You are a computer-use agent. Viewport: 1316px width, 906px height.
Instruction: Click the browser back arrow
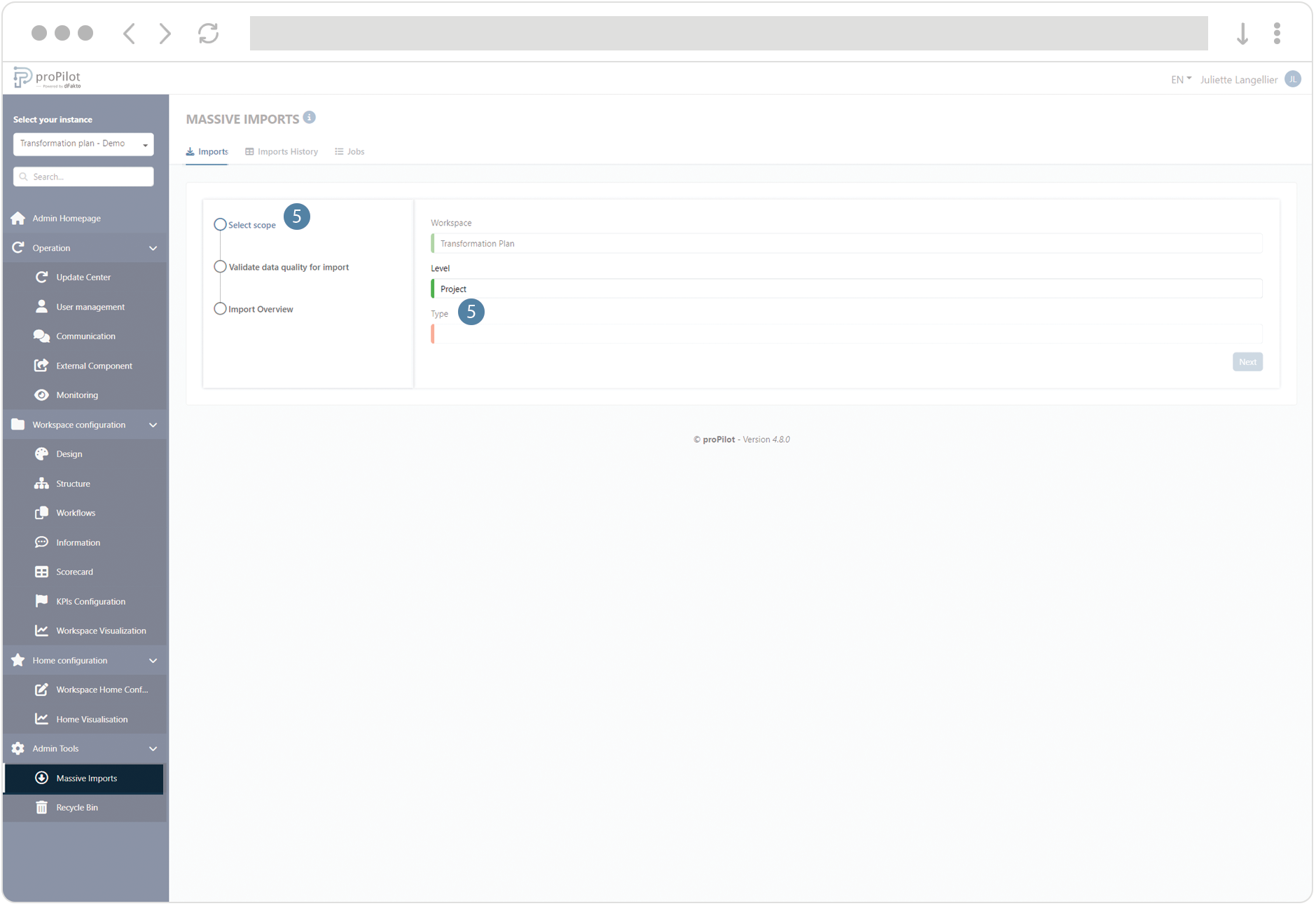click(129, 34)
